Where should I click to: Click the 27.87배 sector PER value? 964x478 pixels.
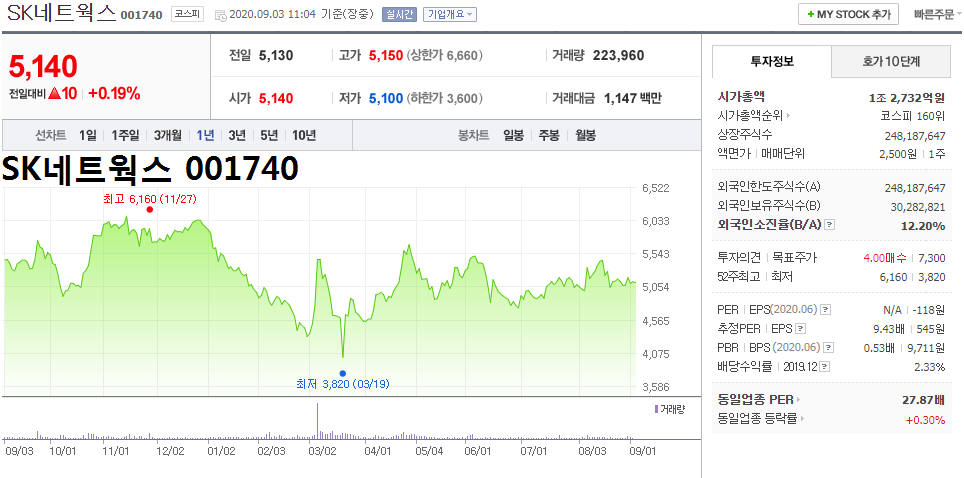tap(923, 400)
